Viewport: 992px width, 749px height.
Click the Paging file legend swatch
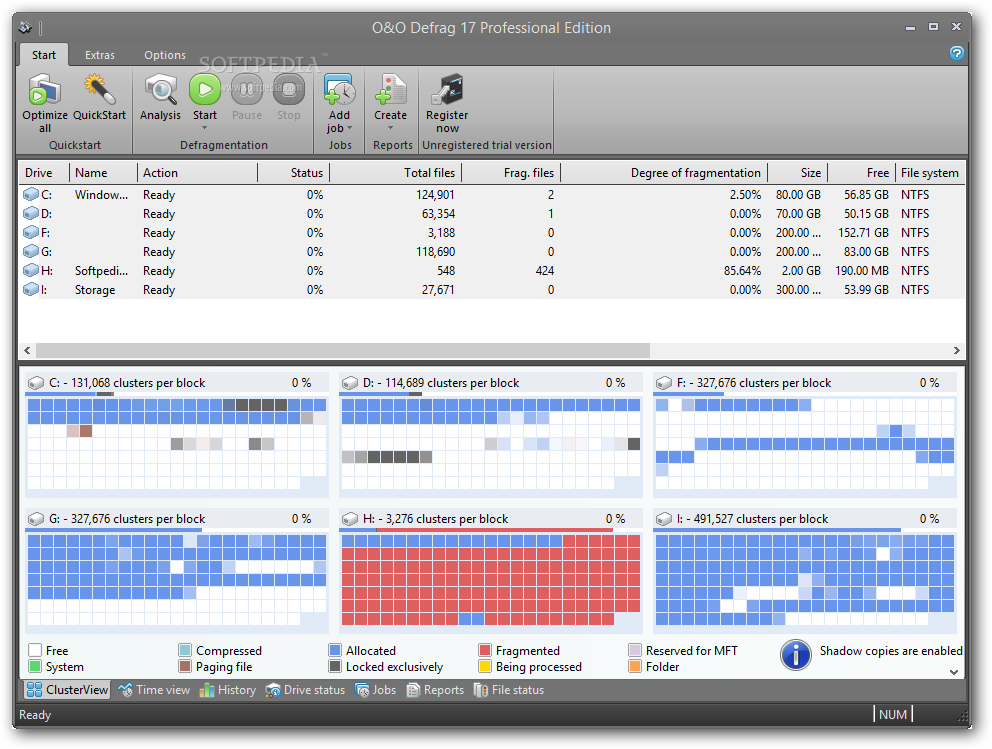[x=185, y=666]
